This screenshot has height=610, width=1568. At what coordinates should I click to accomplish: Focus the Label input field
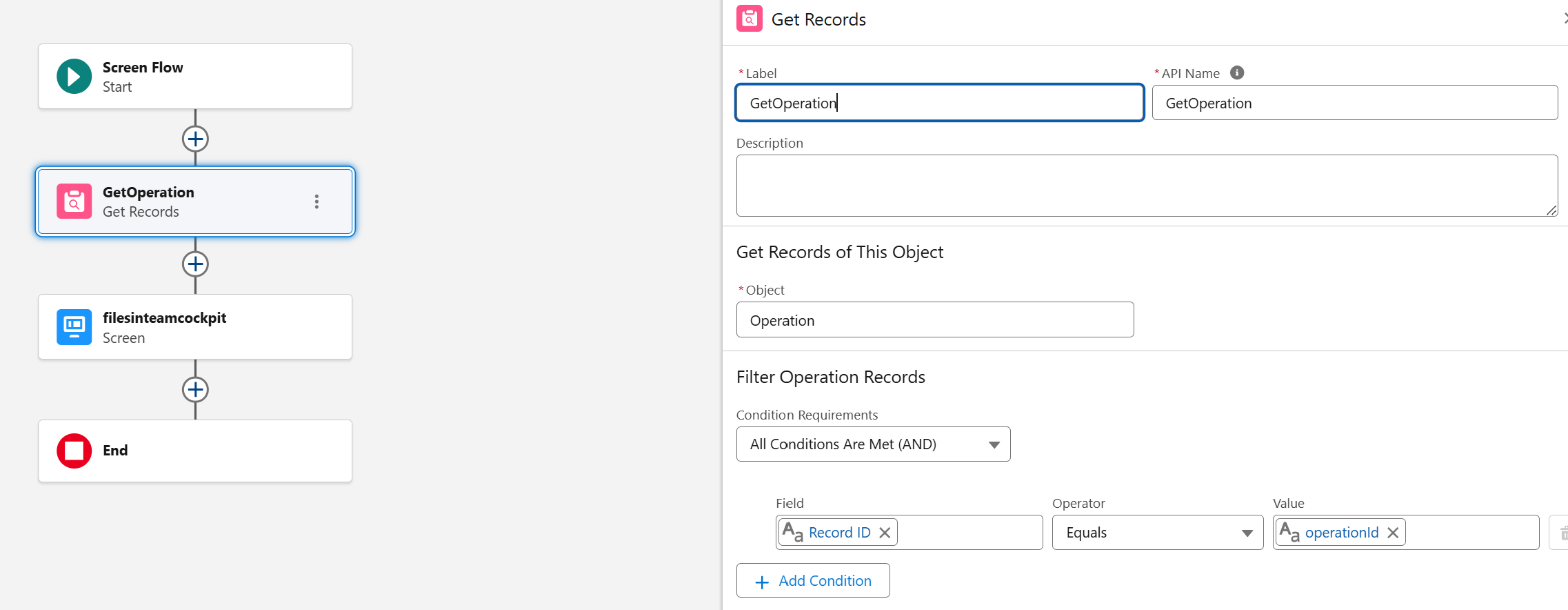tap(940, 103)
